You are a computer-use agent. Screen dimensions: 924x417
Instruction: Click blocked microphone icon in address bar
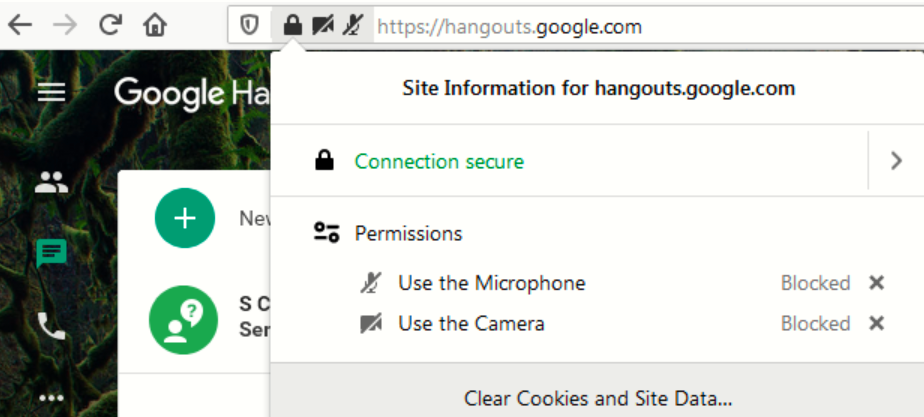pyautogui.click(x=351, y=26)
